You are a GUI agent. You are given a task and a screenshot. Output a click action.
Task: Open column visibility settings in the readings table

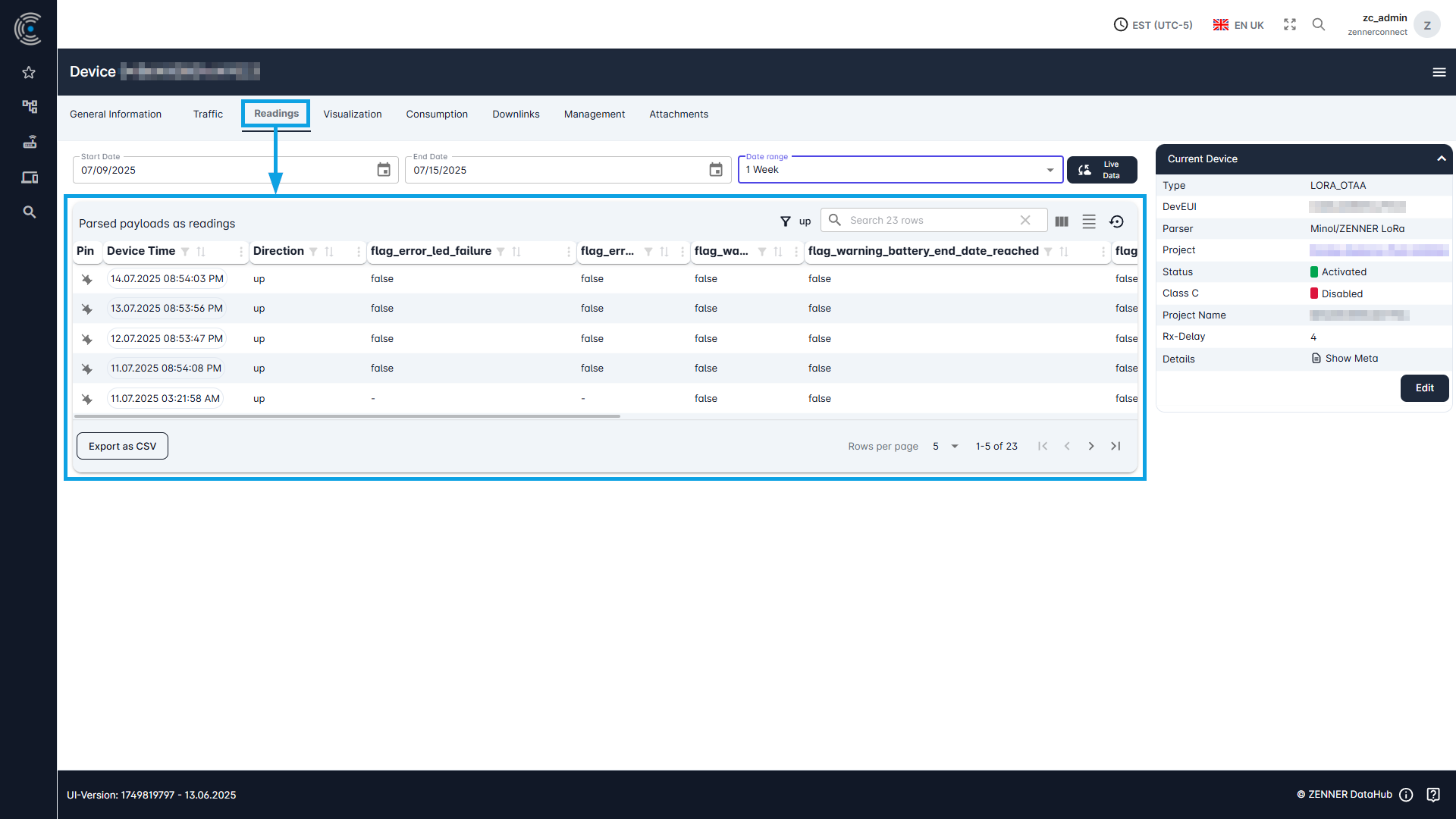pyautogui.click(x=1061, y=221)
